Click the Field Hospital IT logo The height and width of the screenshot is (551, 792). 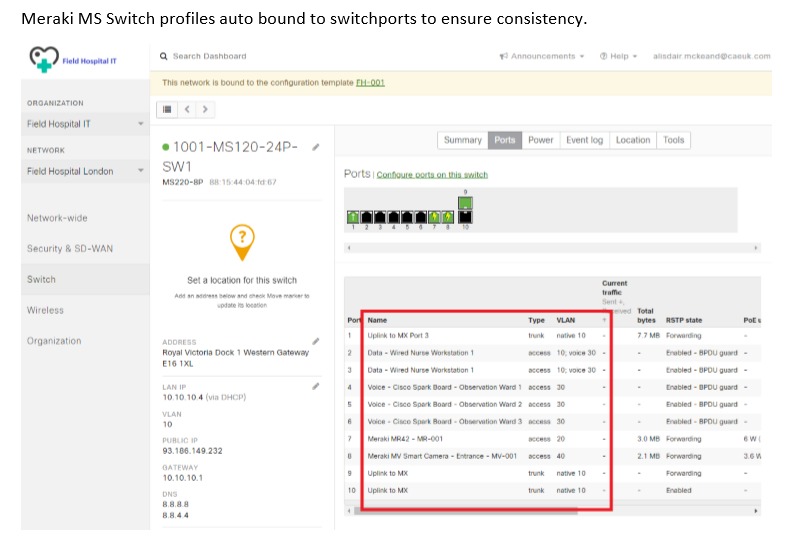(x=73, y=60)
